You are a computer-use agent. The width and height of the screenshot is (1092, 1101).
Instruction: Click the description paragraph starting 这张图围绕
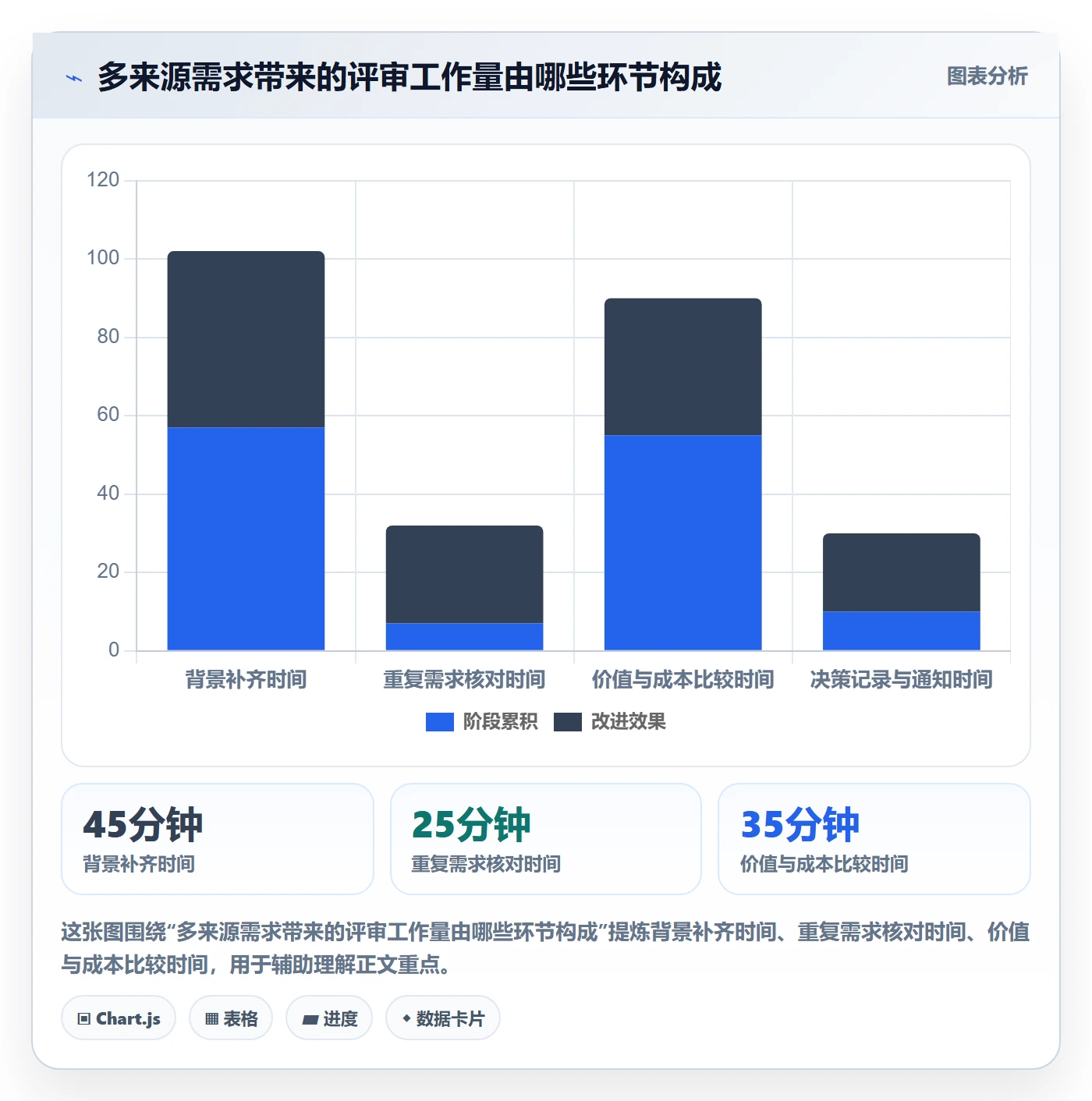546,948
